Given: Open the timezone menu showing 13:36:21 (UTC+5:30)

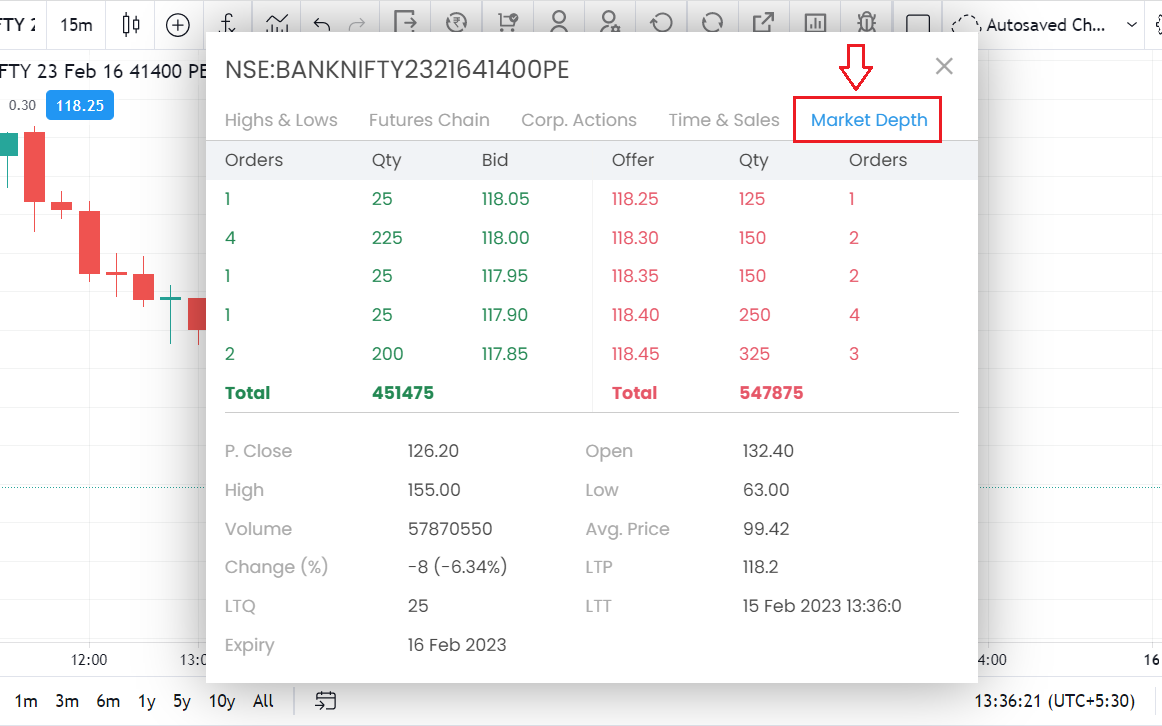Looking at the screenshot, I should [1055, 701].
